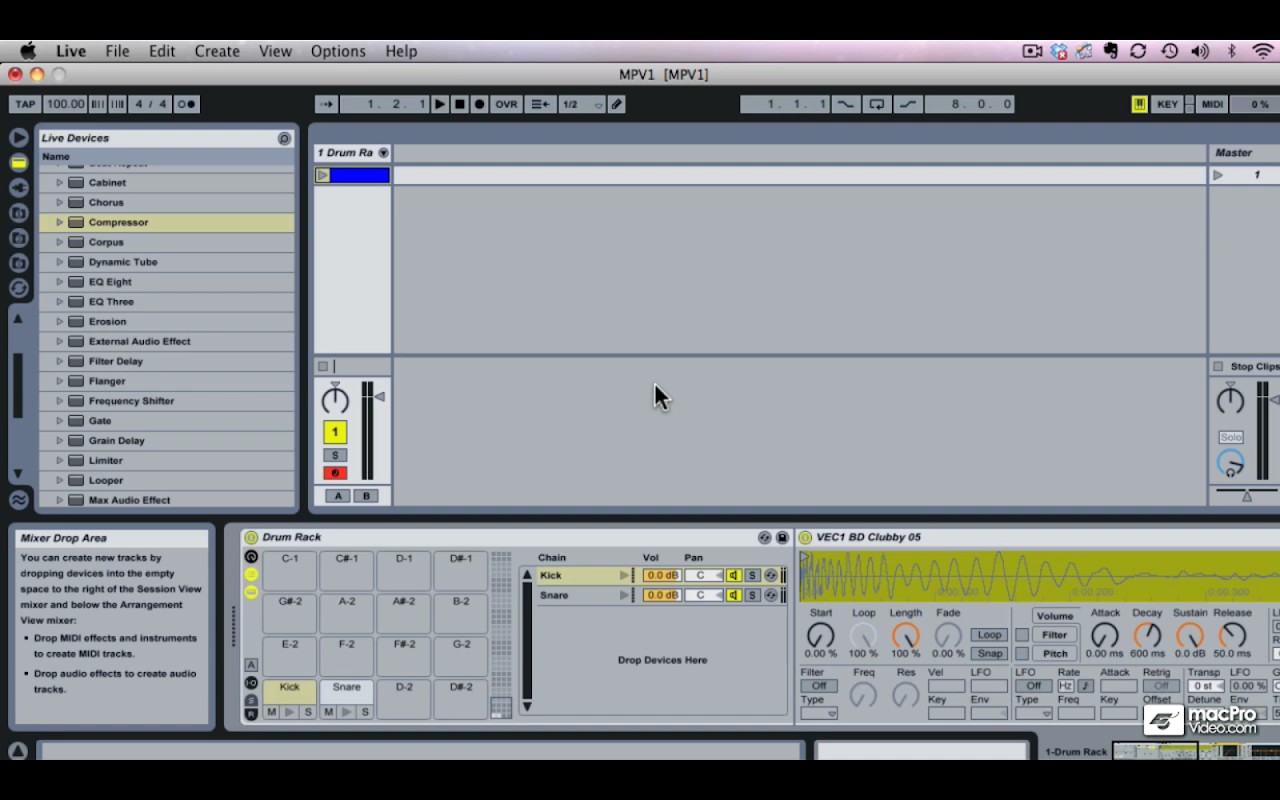
Task: Click the Wi-Fi icon in the menu bar
Action: (x=1263, y=51)
